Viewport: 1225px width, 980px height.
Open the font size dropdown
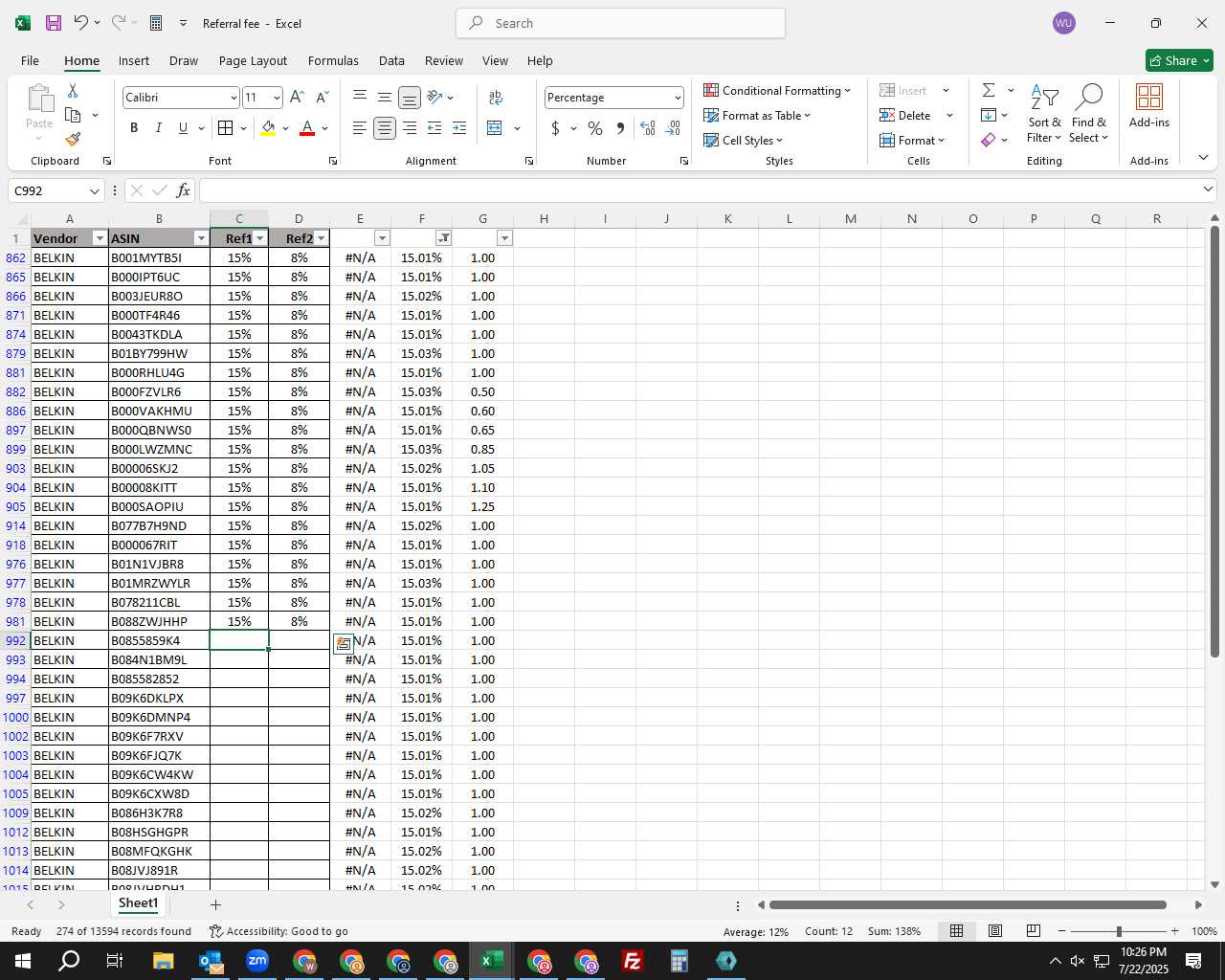(x=277, y=98)
